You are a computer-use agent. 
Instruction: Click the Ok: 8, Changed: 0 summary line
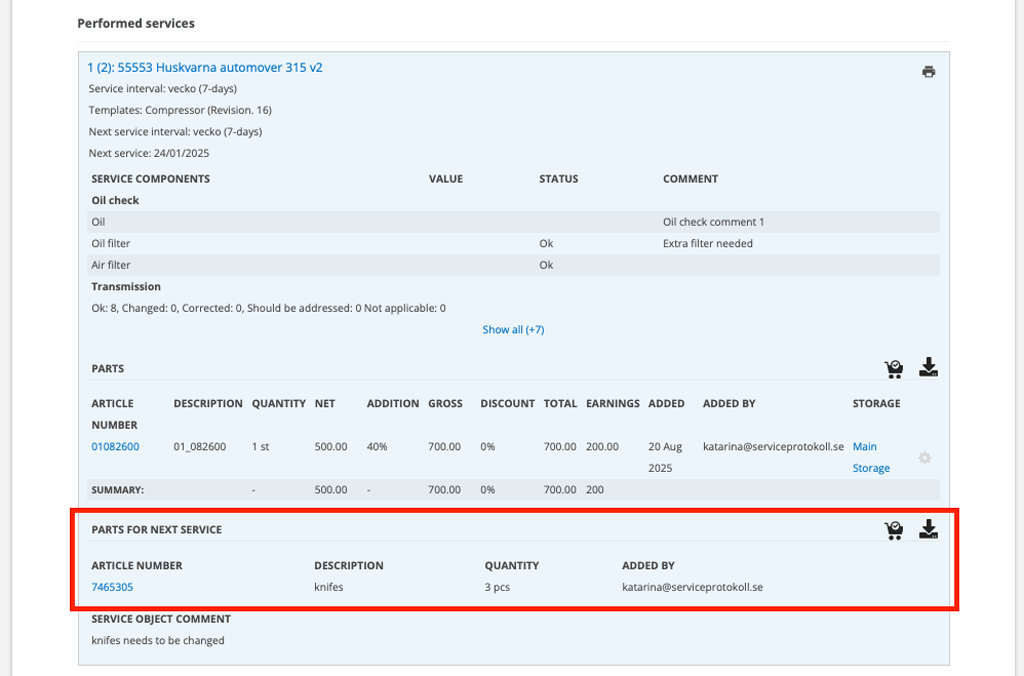pos(268,308)
